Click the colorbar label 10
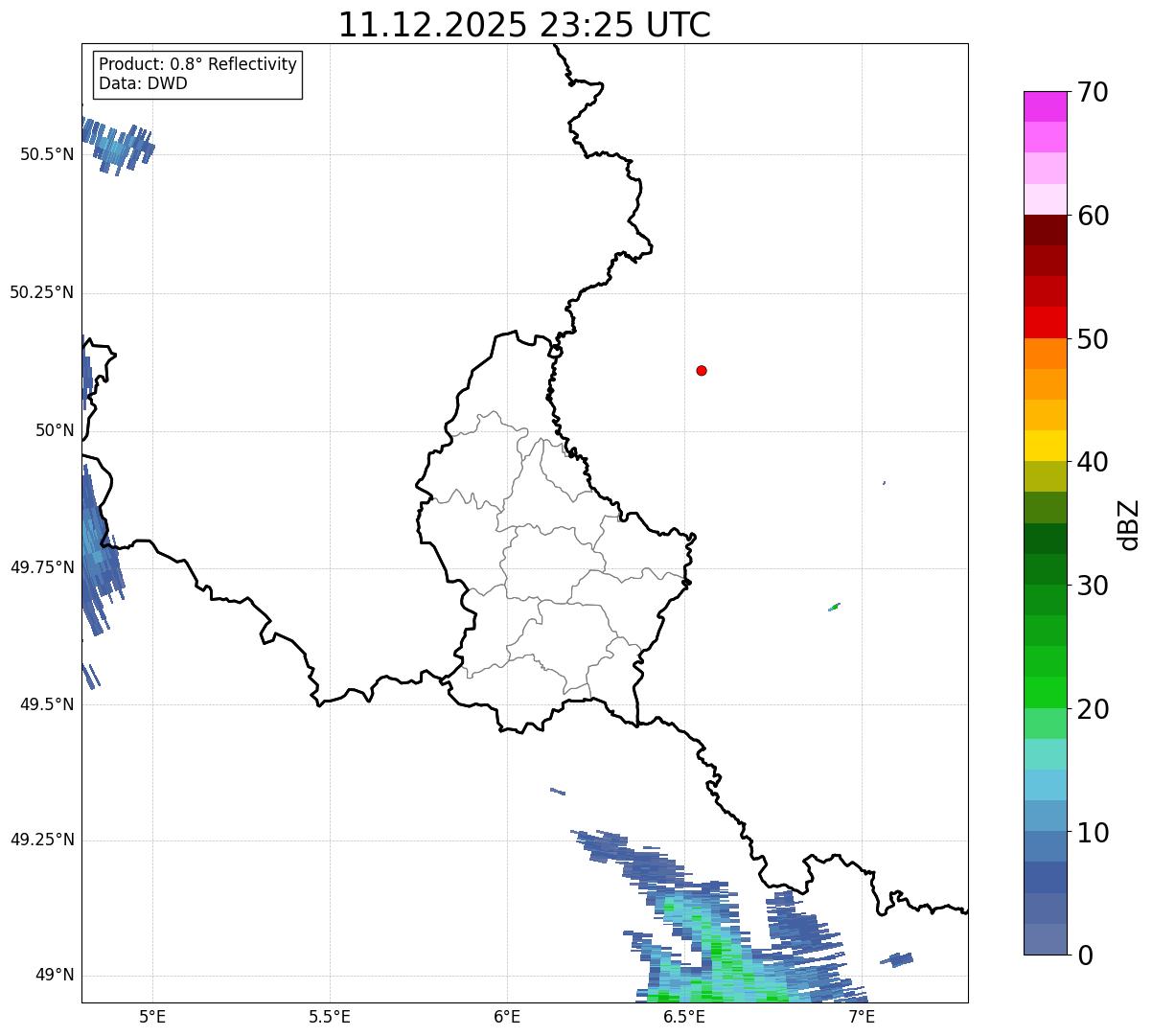 [x=1093, y=833]
